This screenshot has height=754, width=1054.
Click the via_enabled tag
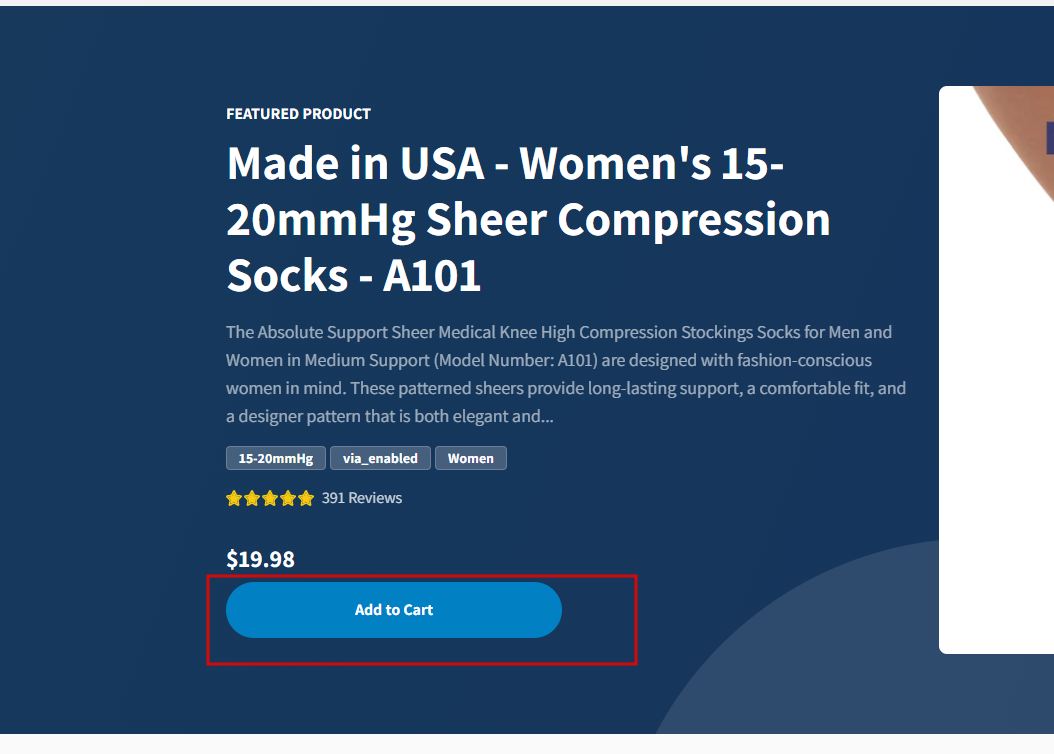pyautogui.click(x=380, y=458)
